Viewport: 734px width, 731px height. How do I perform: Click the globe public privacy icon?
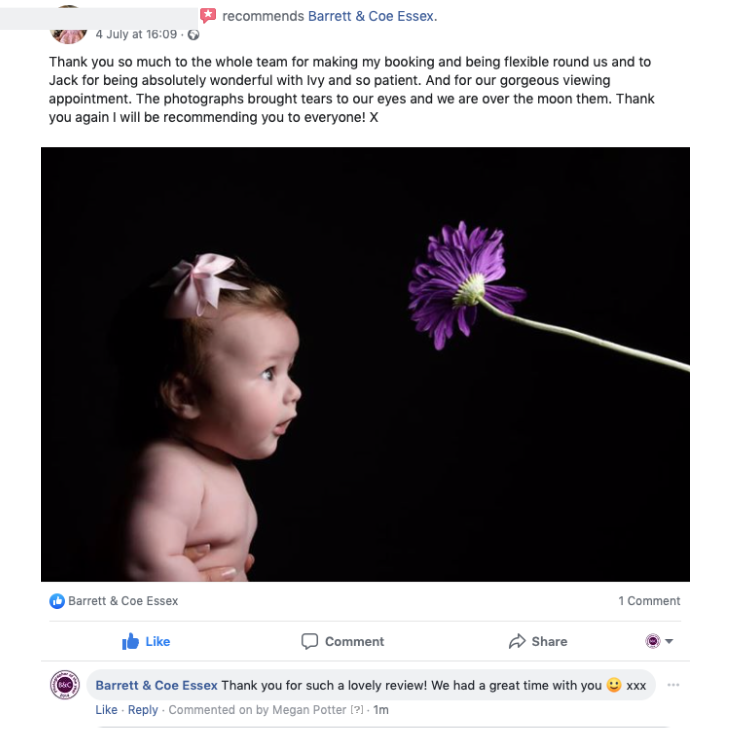pos(193,34)
